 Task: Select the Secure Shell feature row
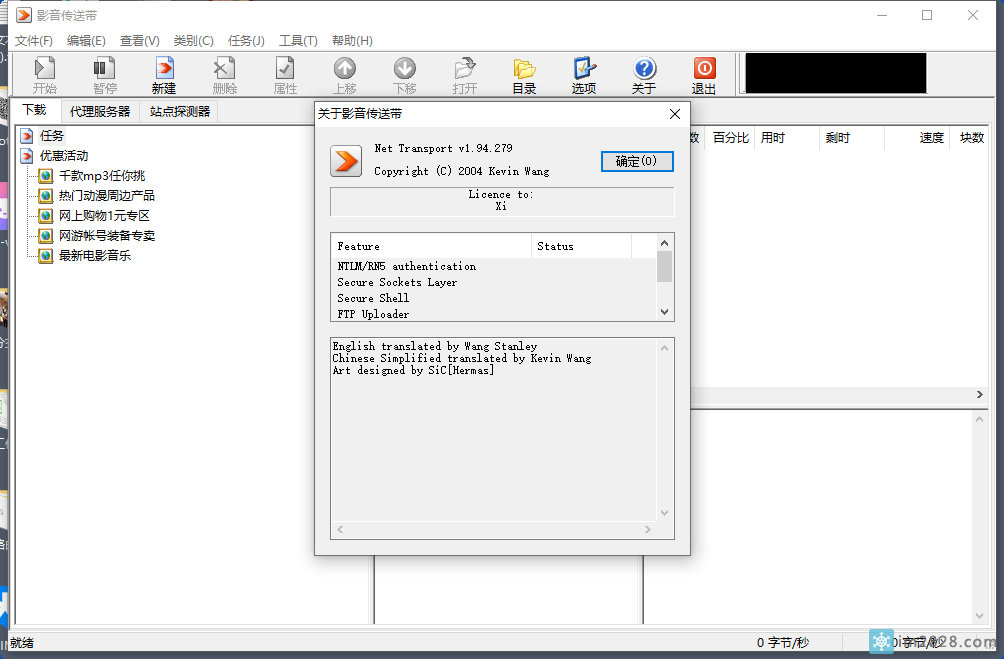[x=373, y=298]
